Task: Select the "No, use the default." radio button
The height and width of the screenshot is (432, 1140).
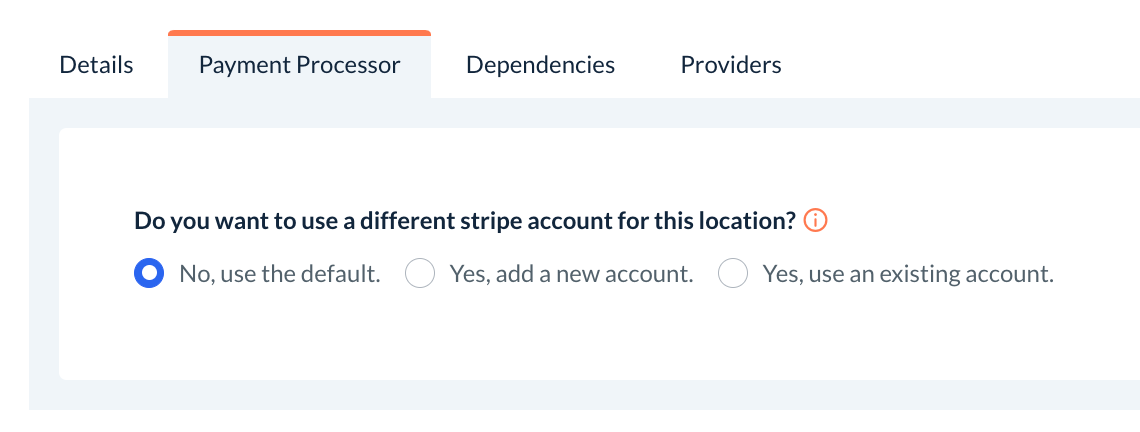Action: coord(149,274)
